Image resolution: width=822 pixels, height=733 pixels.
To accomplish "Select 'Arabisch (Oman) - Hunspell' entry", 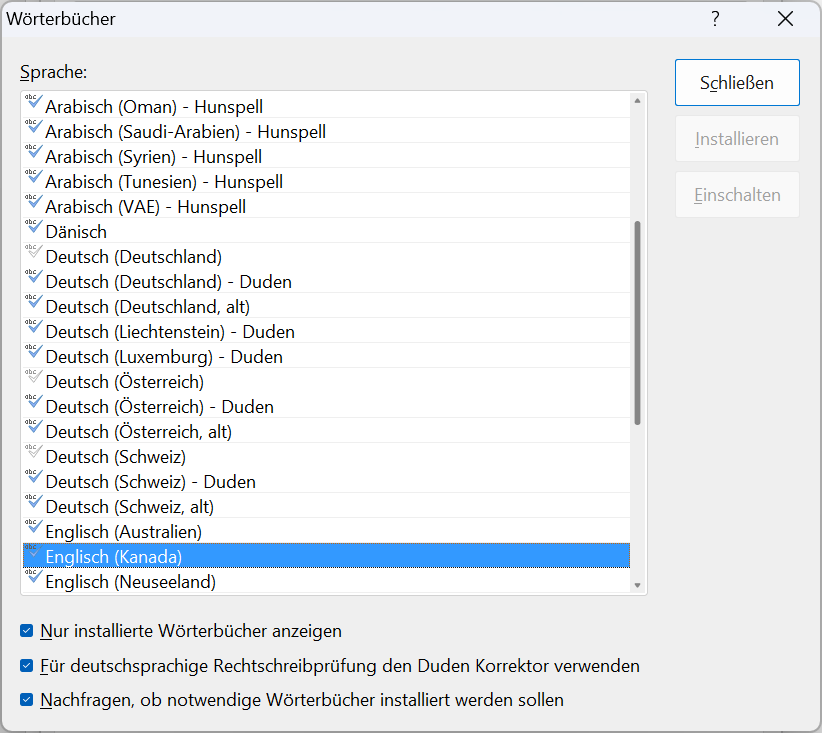I will tap(326, 106).
